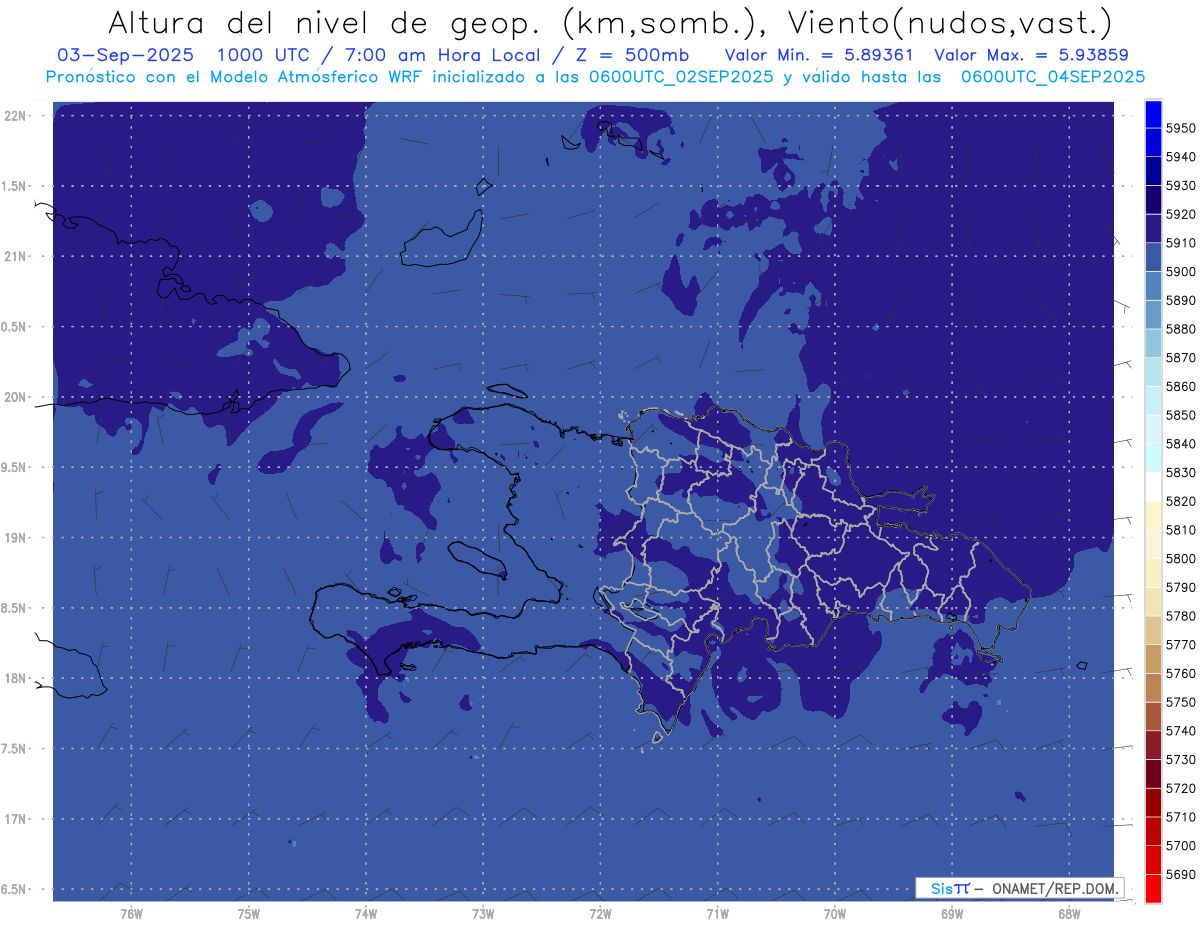The height and width of the screenshot is (927, 1200).
Task: Click the '5690' colorbar label
Action: coord(1180,875)
